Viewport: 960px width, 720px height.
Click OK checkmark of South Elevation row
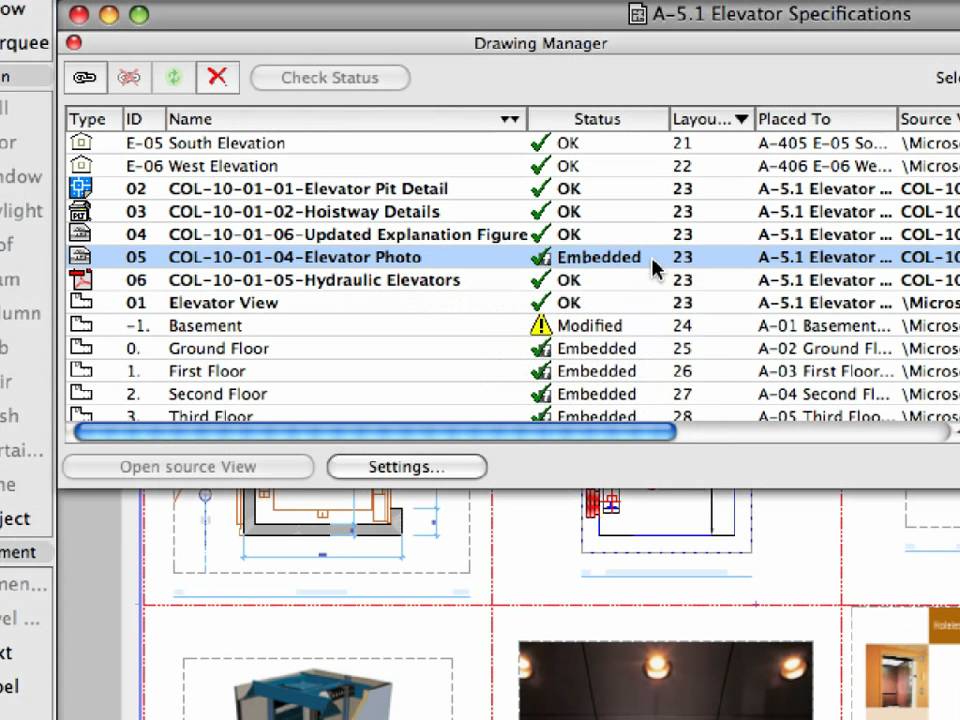point(541,143)
